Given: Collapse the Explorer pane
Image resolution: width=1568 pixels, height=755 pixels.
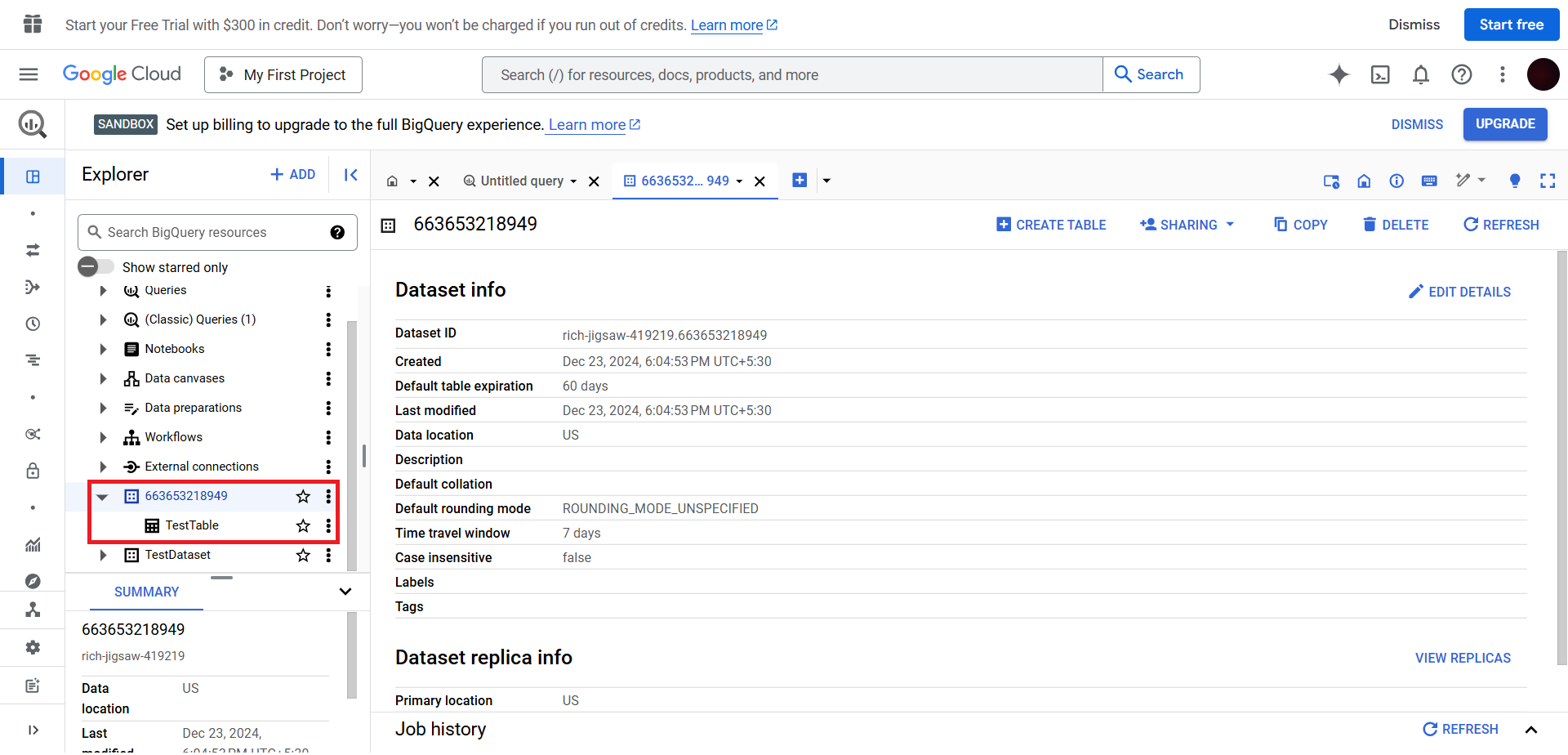Looking at the screenshot, I should tap(351, 175).
